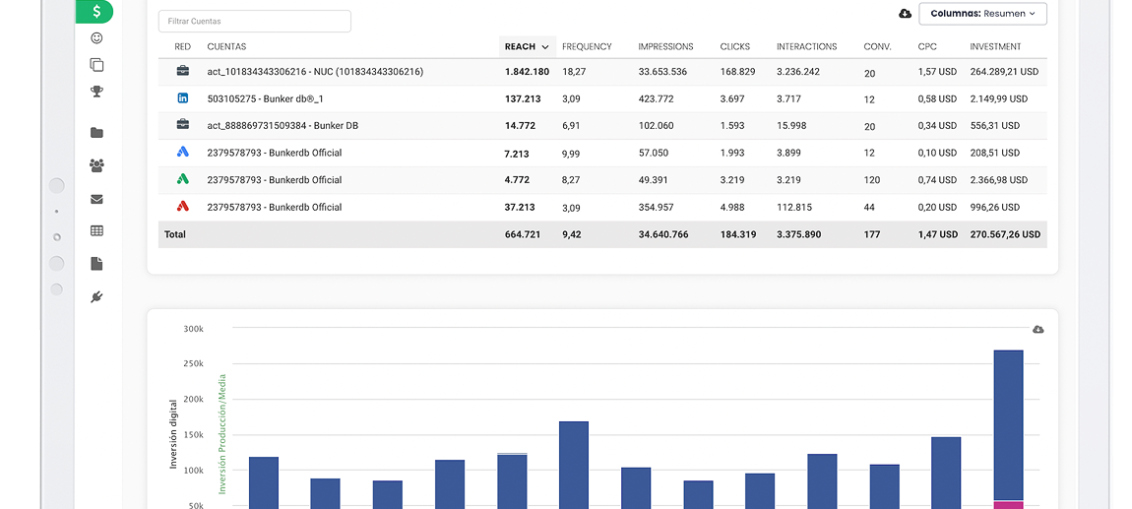Focus the Filtrar Cuentas input field
The height and width of the screenshot is (509, 1132).
(254, 21)
